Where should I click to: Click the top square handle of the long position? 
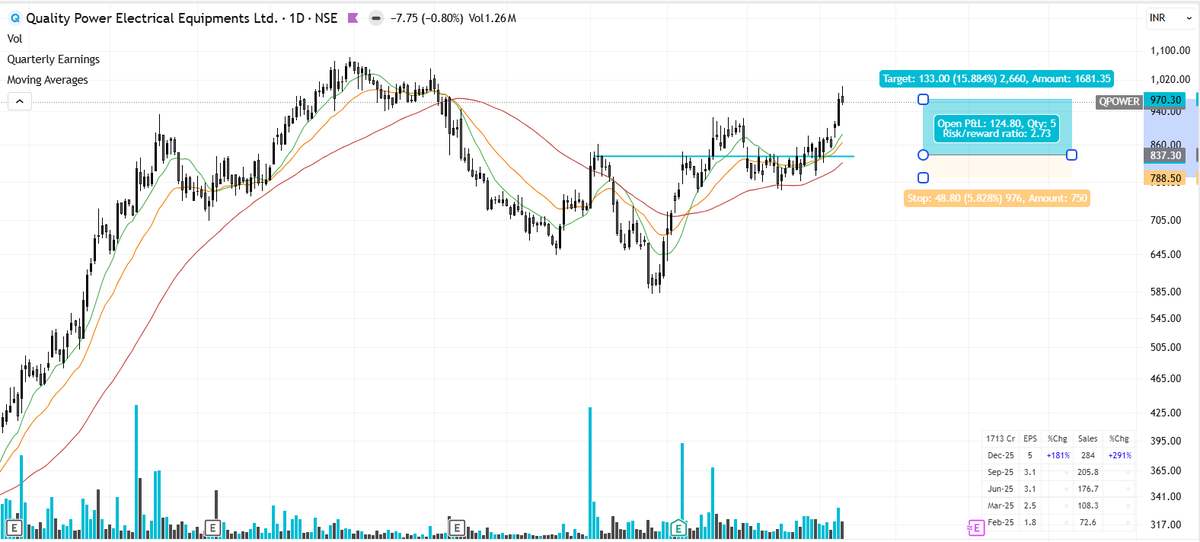coord(923,100)
